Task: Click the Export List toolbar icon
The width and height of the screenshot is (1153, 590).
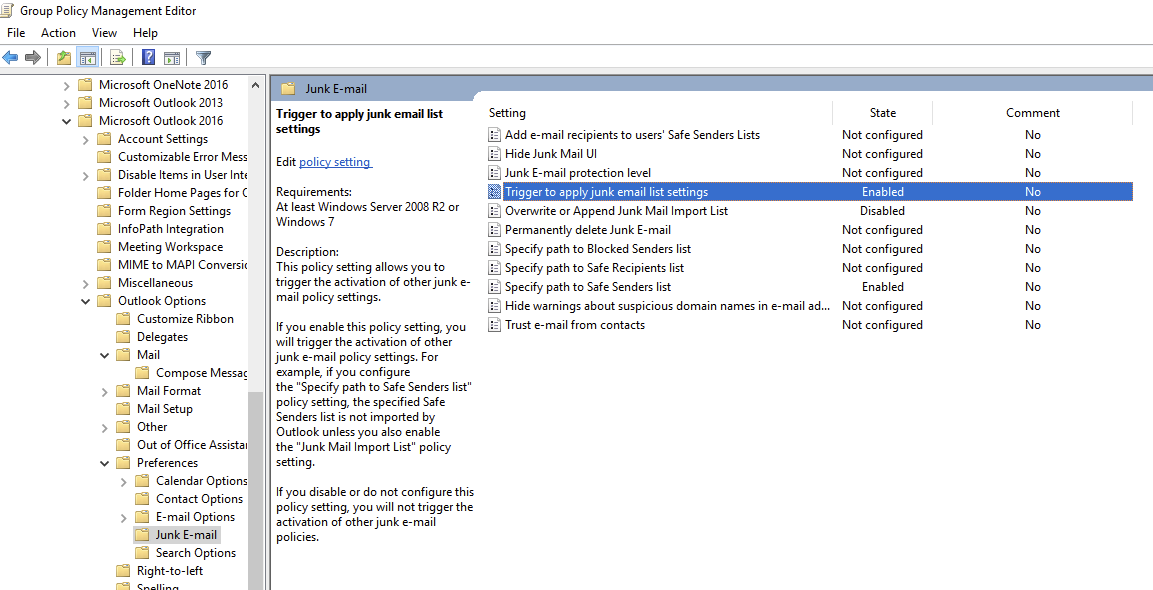Action: [x=118, y=57]
